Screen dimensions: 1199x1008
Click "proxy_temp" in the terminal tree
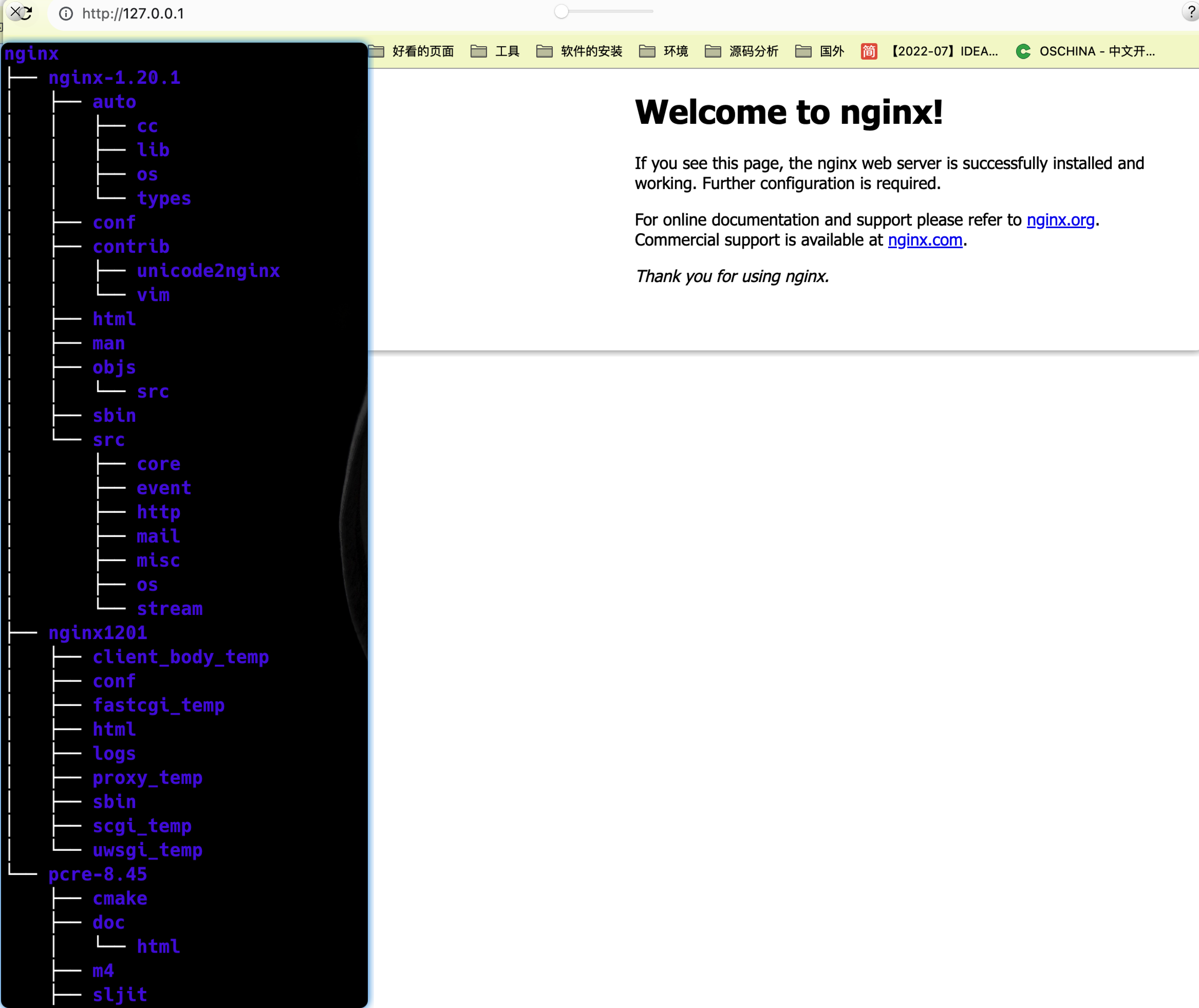click(x=147, y=778)
